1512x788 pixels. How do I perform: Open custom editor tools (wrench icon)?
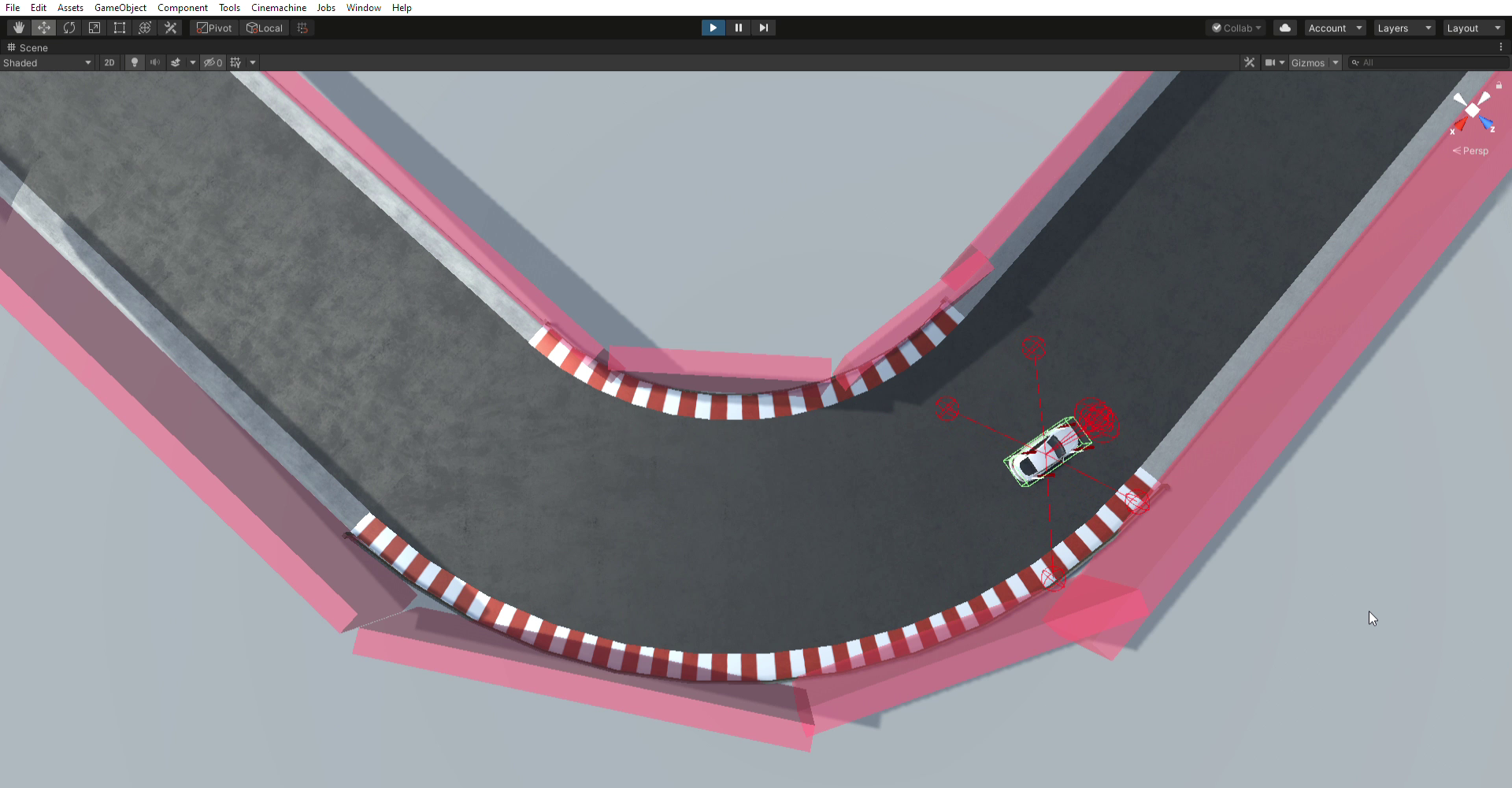tap(170, 28)
